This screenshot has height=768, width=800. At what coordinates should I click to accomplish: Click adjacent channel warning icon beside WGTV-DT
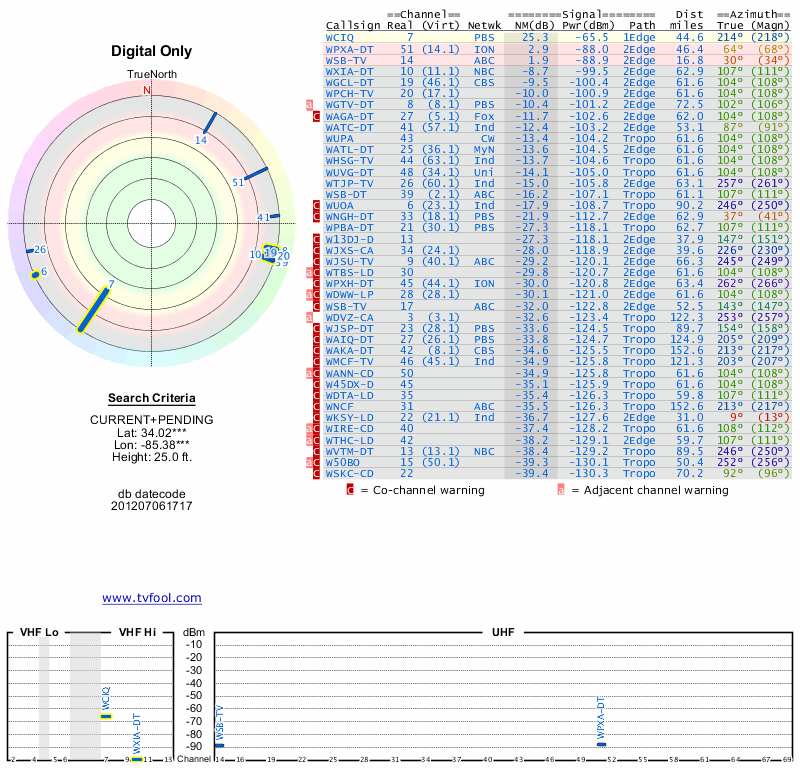(x=310, y=104)
